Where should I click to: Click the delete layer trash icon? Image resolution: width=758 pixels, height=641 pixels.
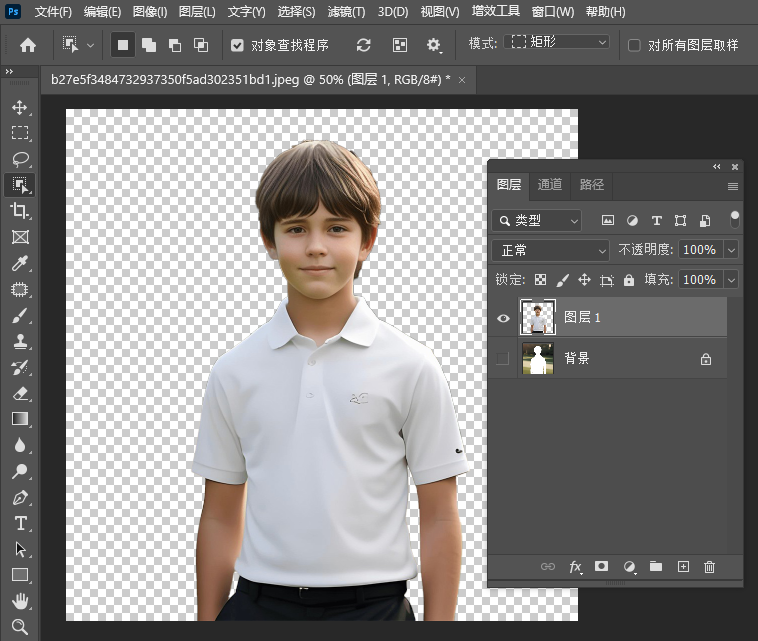(x=710, y=567)
